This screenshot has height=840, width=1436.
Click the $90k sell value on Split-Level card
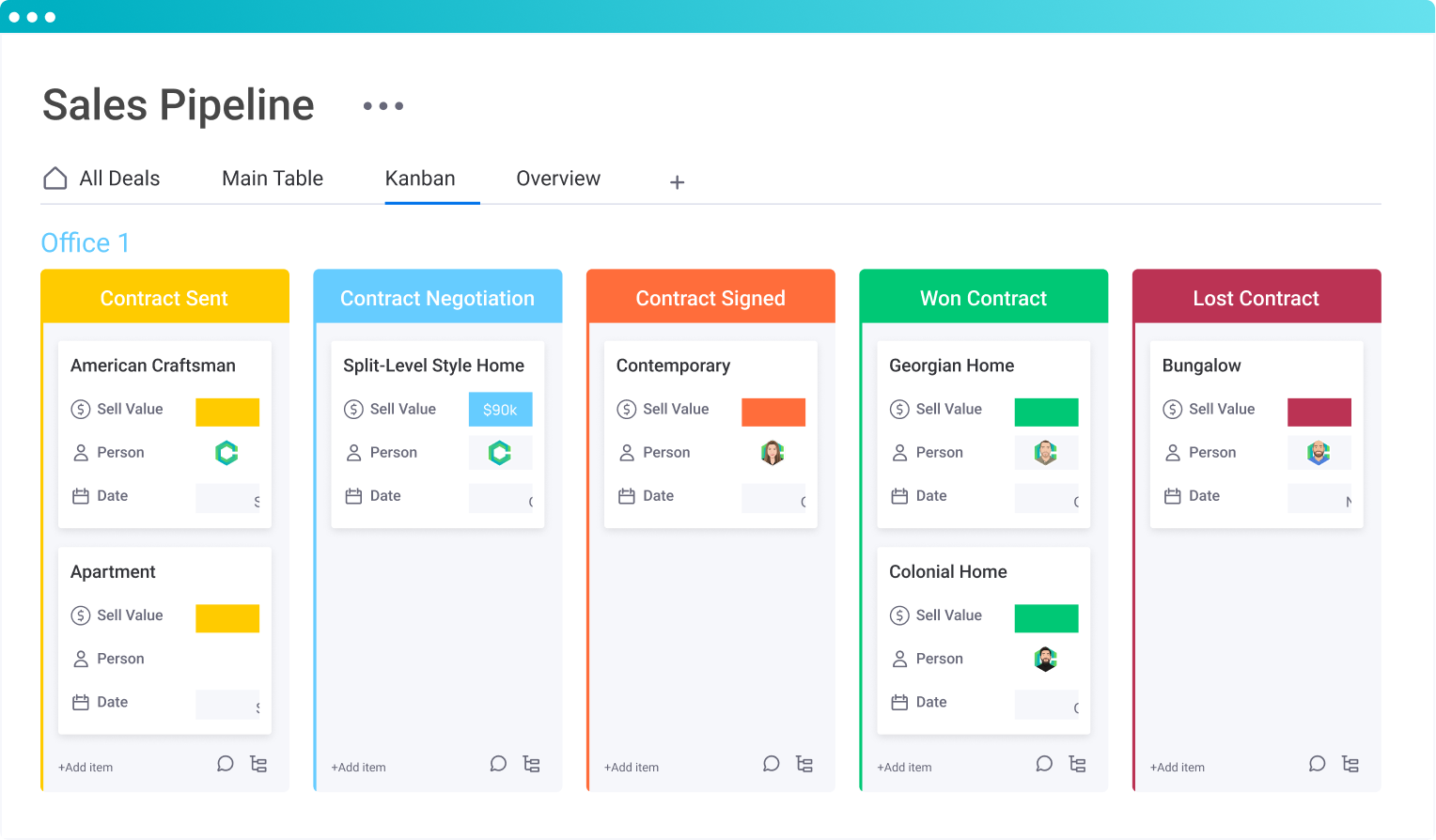coord(500,410)
